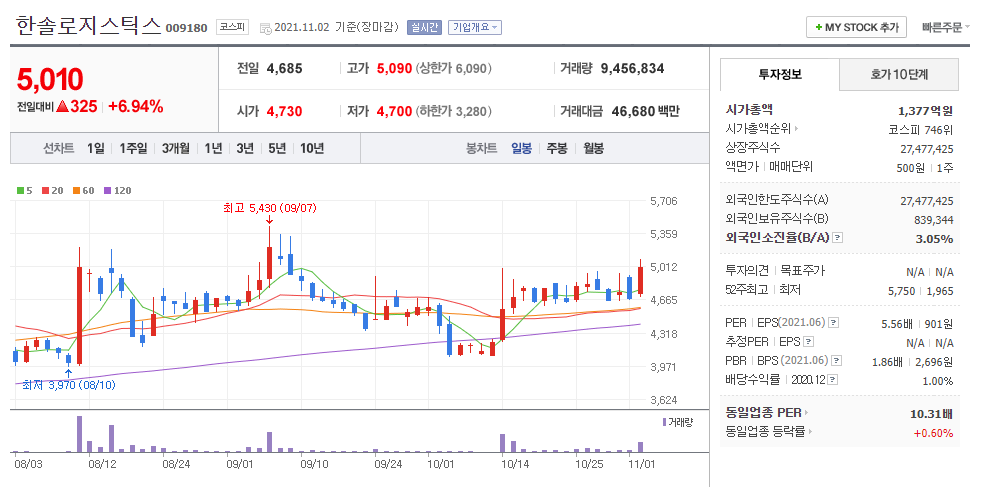This screenshot has height=487, width=984.
Task: Click the stock name 한솔로지스틱스
Action: pyautogui.click(x=88, y=25)
